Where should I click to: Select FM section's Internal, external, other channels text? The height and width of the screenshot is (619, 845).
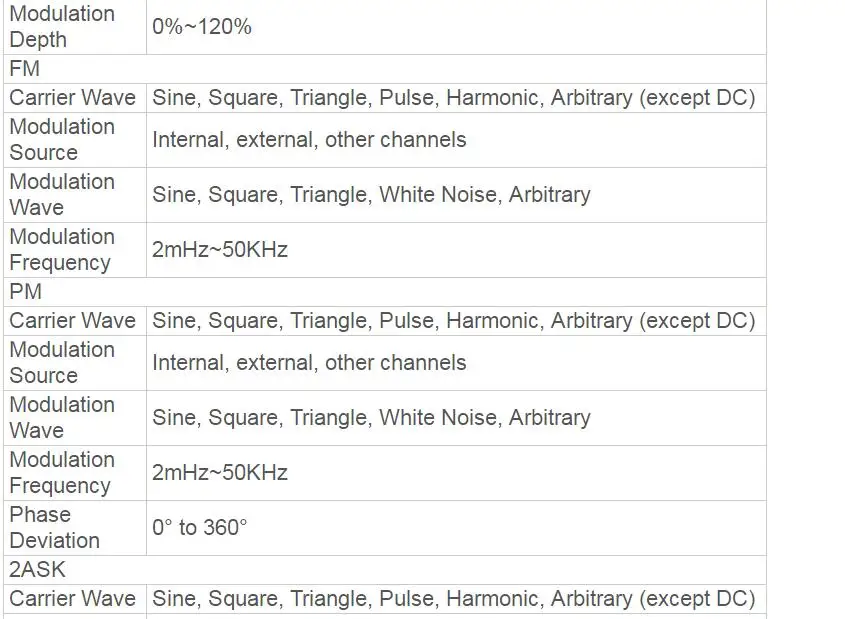[x=309, y=140]
